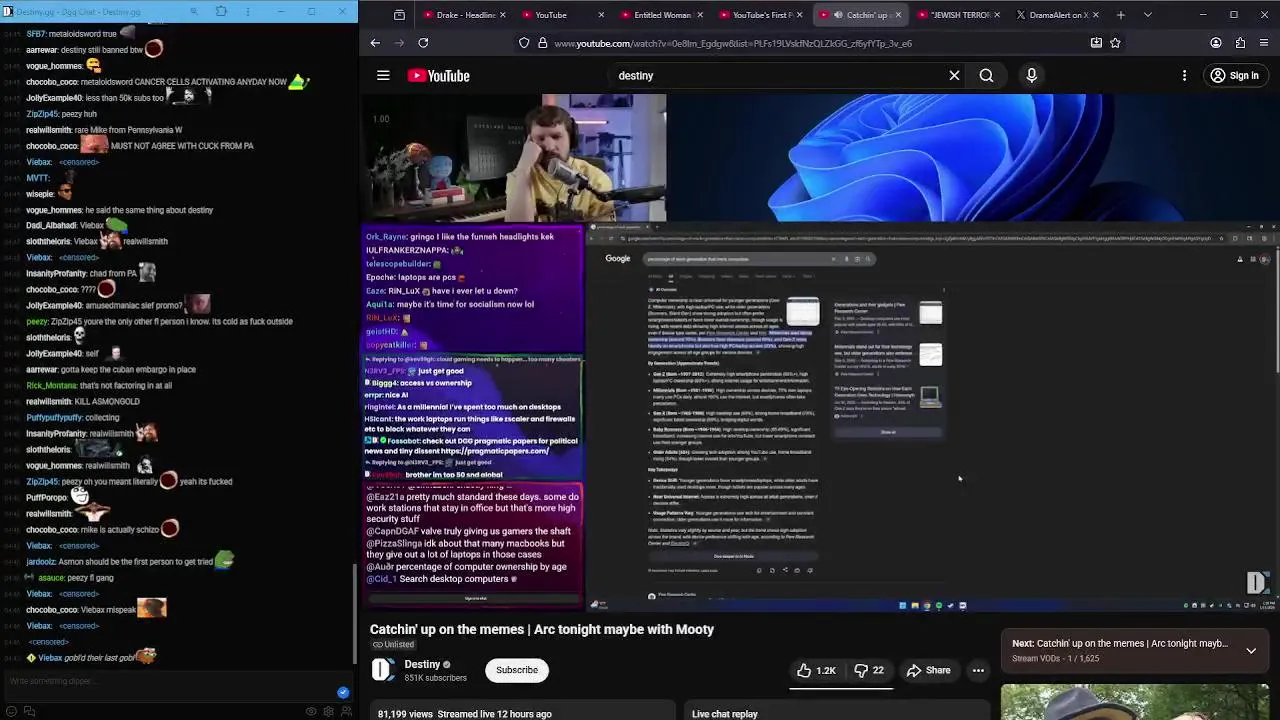Click the blue checkmark badge in chat input
1280x720 pixels.
[x=343, y=692]
